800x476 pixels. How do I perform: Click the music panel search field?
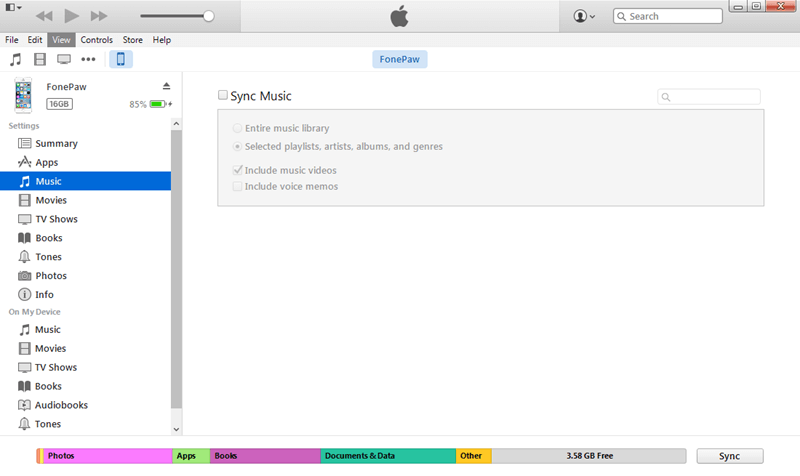click(x=709, y=96)
